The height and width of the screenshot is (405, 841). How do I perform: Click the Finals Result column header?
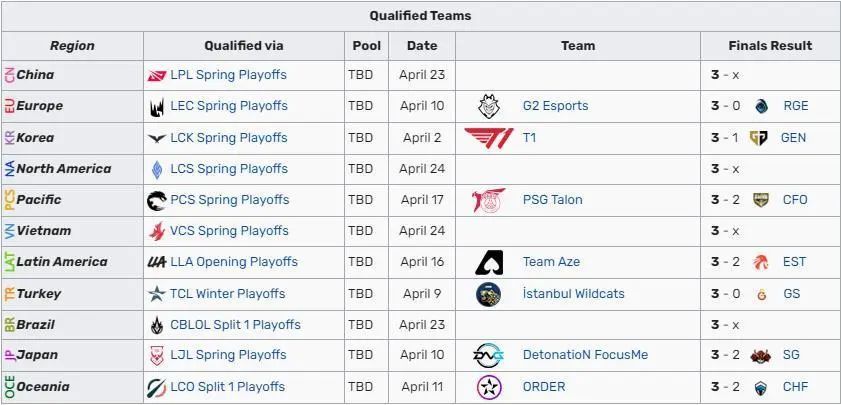[770, 45]
